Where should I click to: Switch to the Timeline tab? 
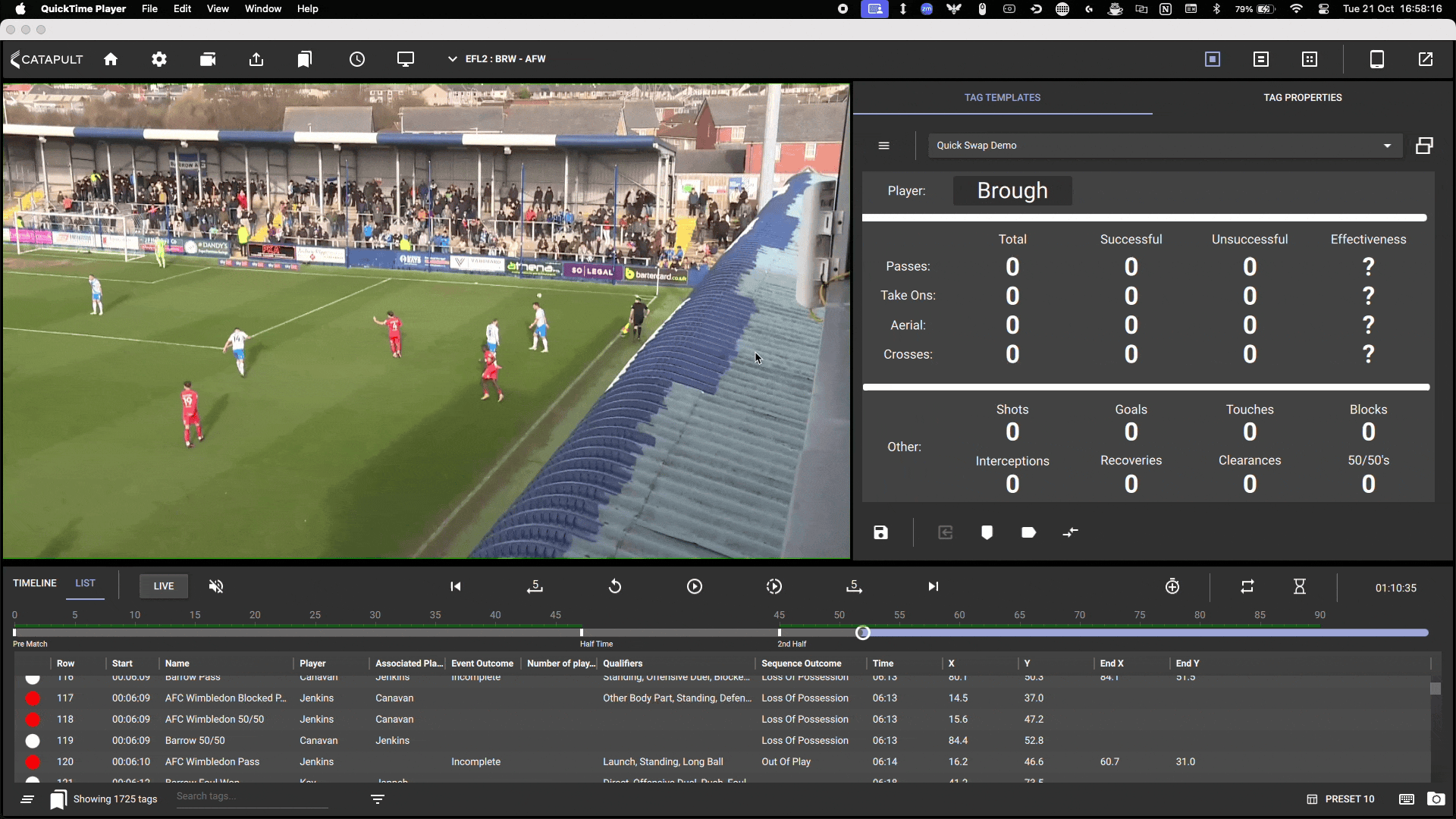(35, 583)
